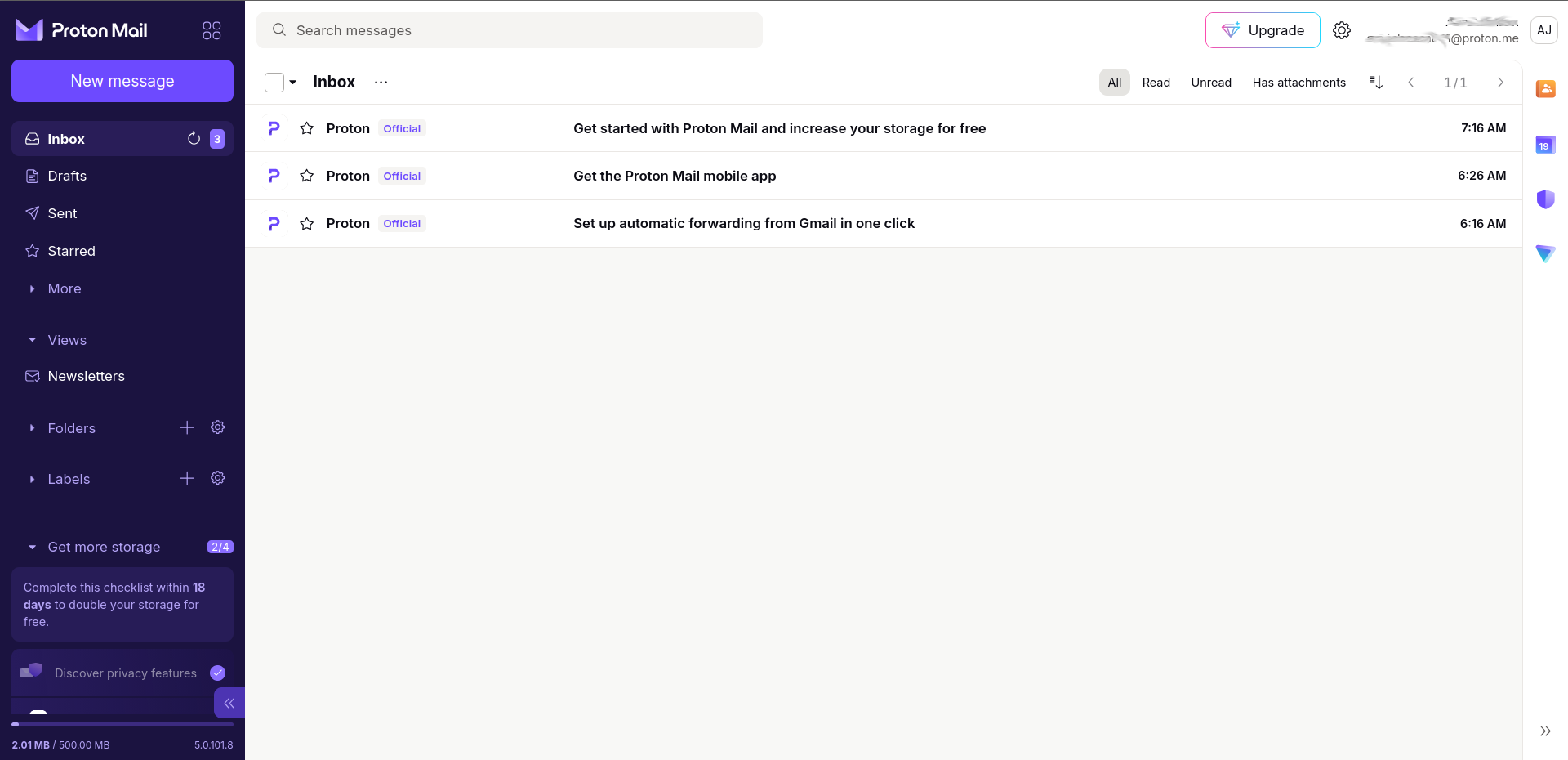Tick the select-all messages checkbox
The image size is (1568, 760).
pyautogui.click(x=274, y=83)
